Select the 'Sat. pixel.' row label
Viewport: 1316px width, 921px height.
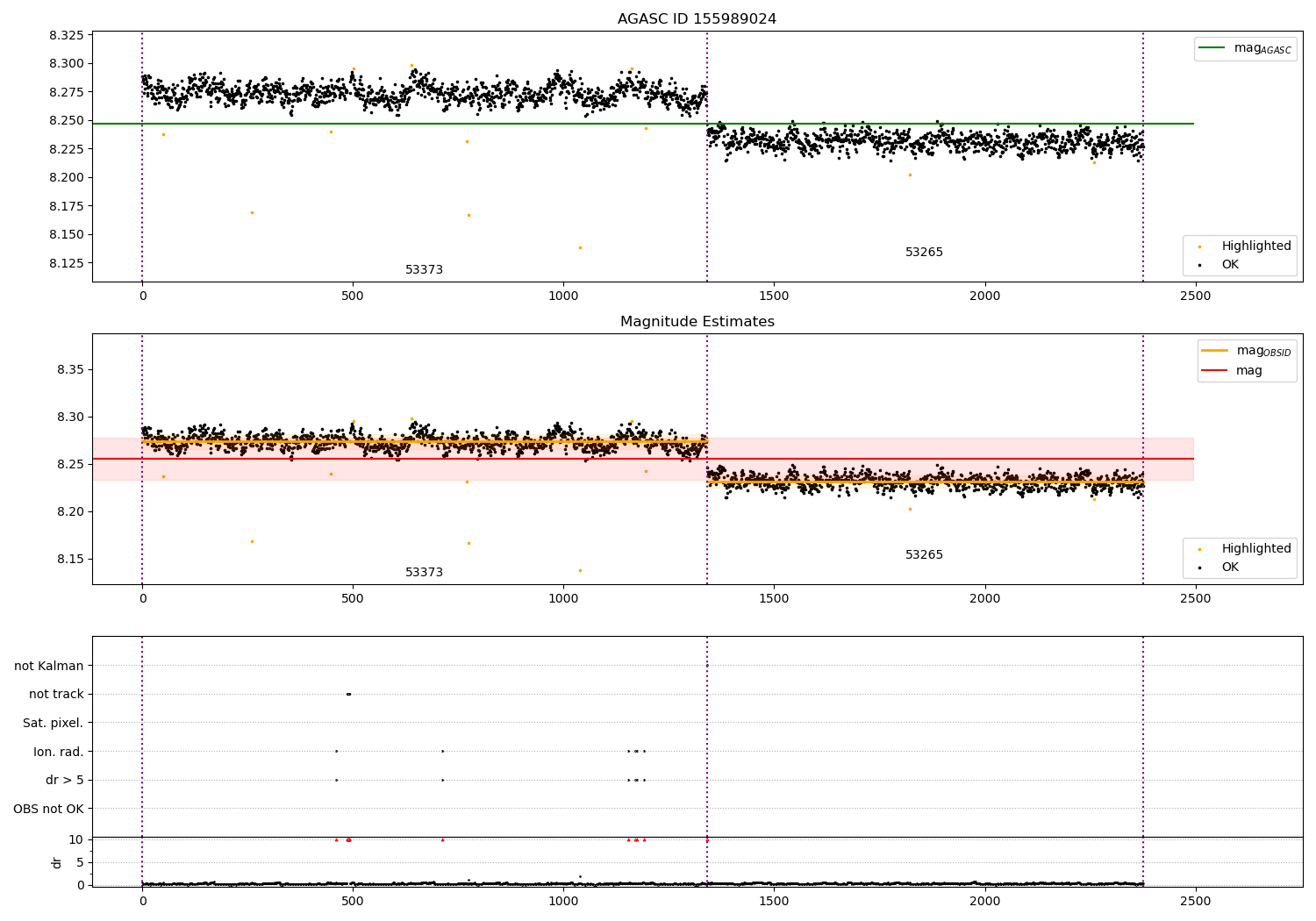[53, 723]
